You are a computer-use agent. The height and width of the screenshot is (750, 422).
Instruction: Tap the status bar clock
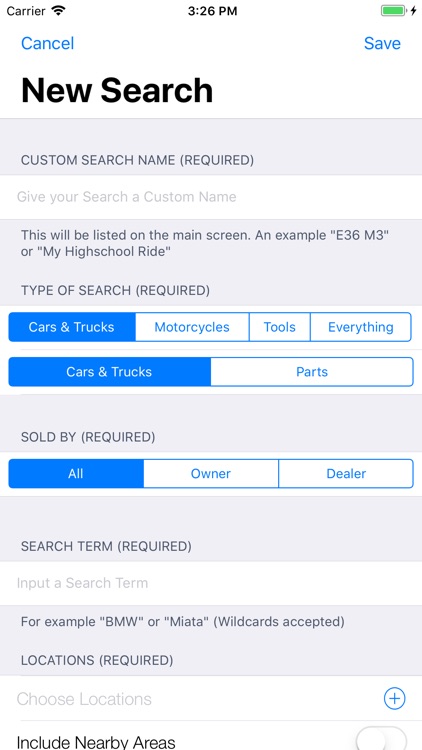[x=212, y=11]
